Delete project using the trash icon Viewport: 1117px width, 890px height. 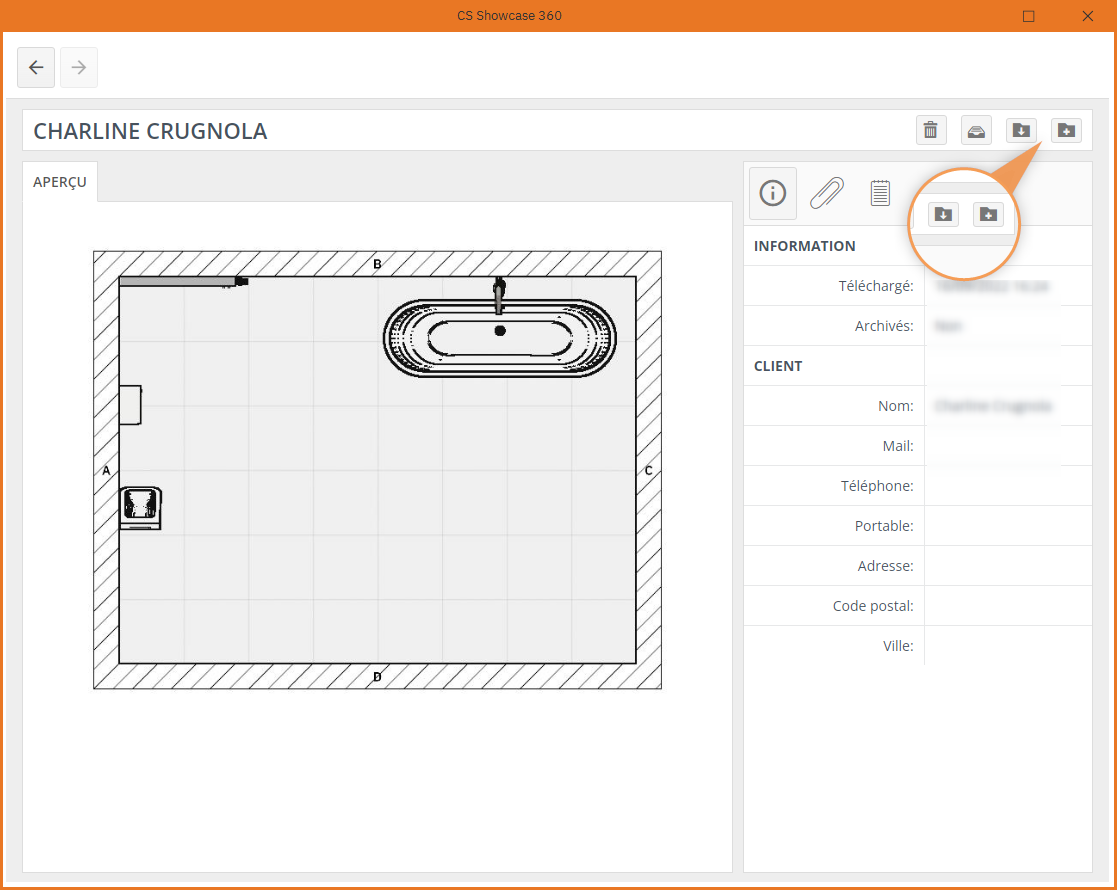tap(930, 130)
